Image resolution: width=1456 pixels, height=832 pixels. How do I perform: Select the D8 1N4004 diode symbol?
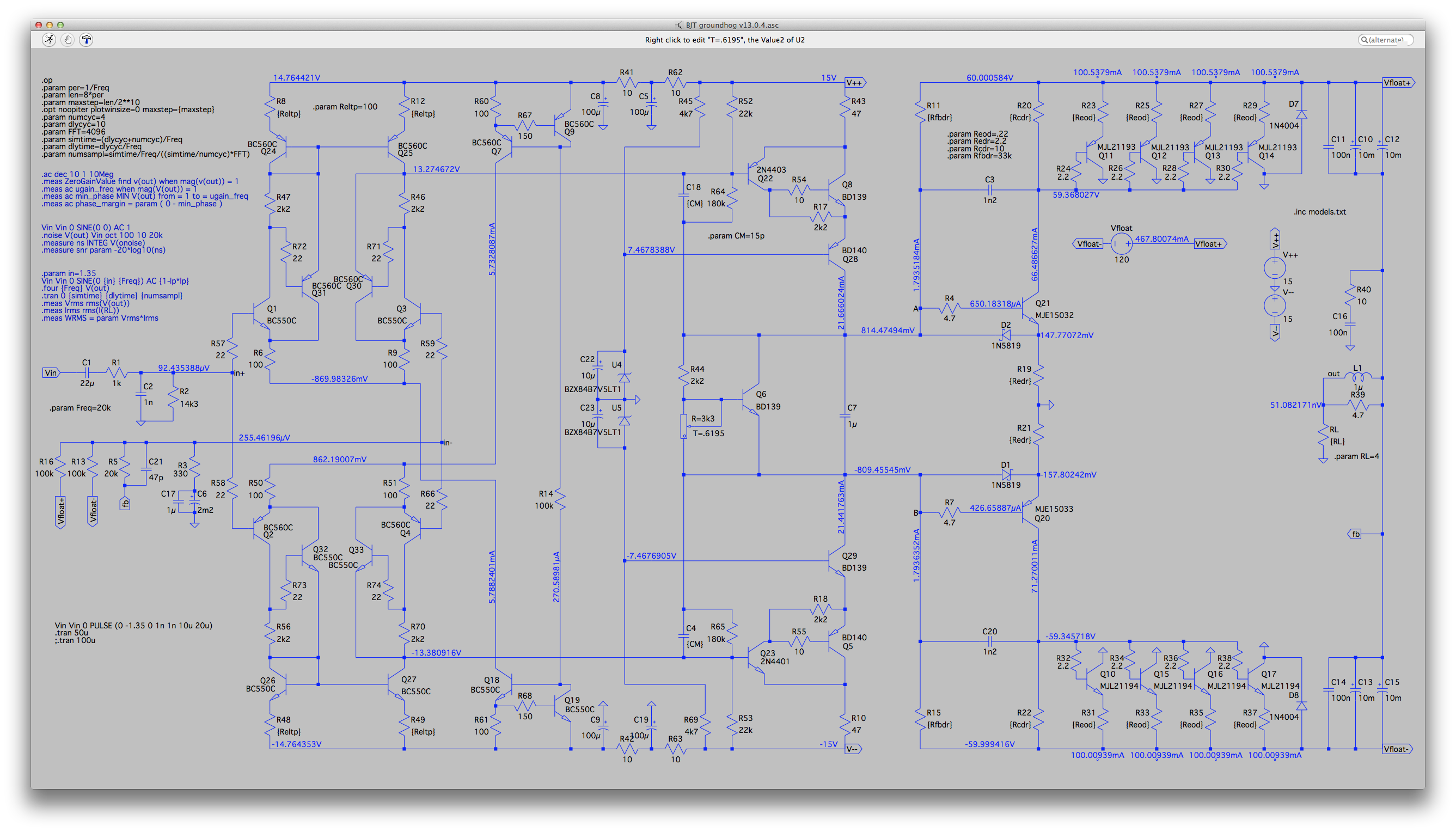(x=1302, y=706)
